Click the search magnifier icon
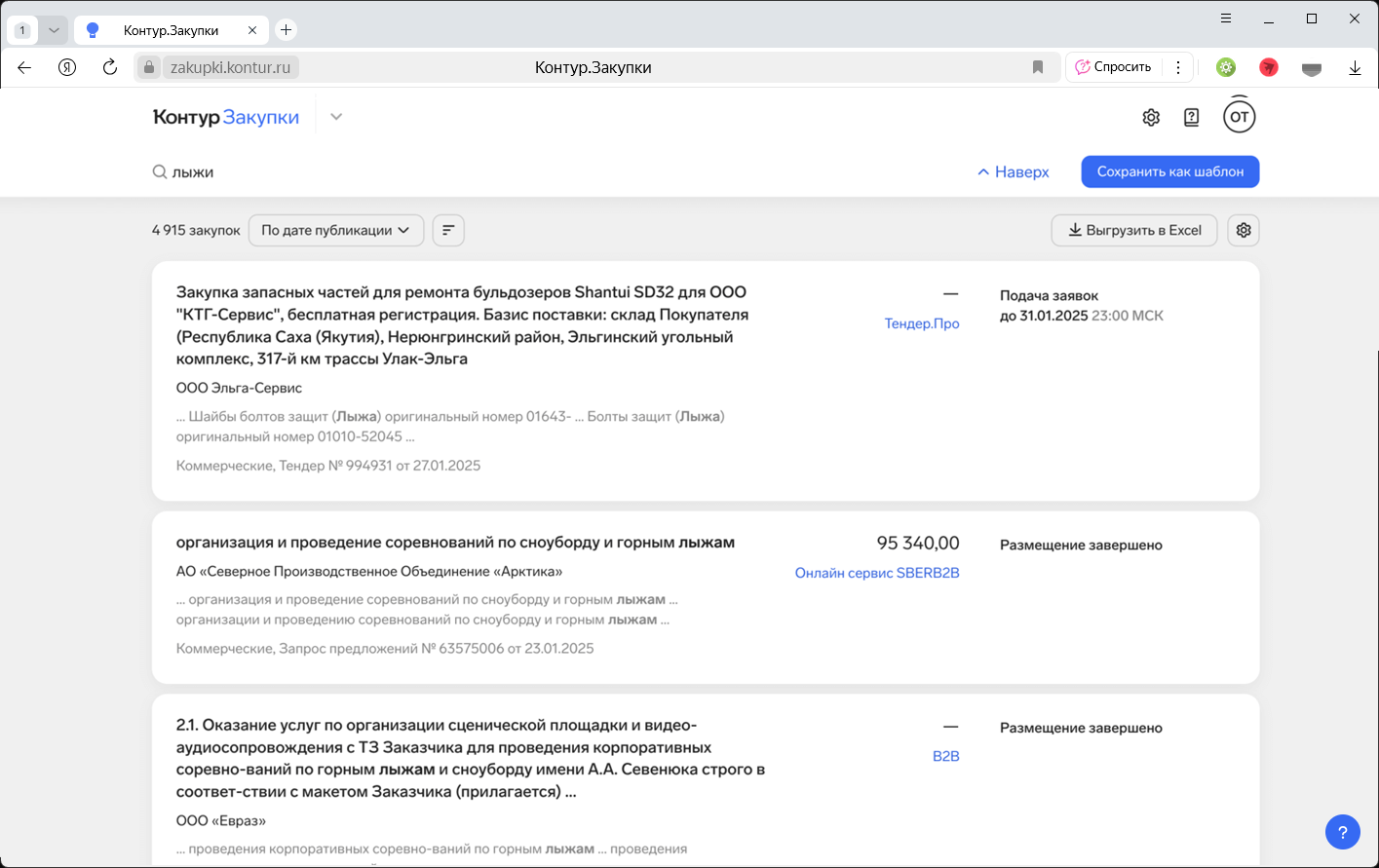The image size is (1379, 868). point(160,171)
